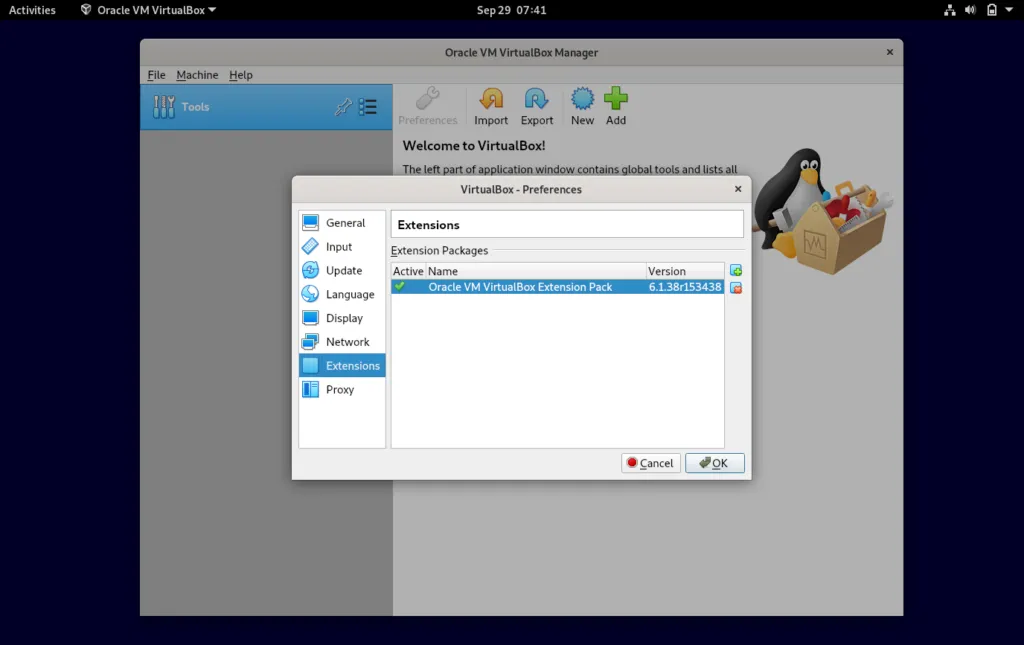Screen dimensions: 1024x645
Task: Open the volume tray icon
Action: (970, 10)
